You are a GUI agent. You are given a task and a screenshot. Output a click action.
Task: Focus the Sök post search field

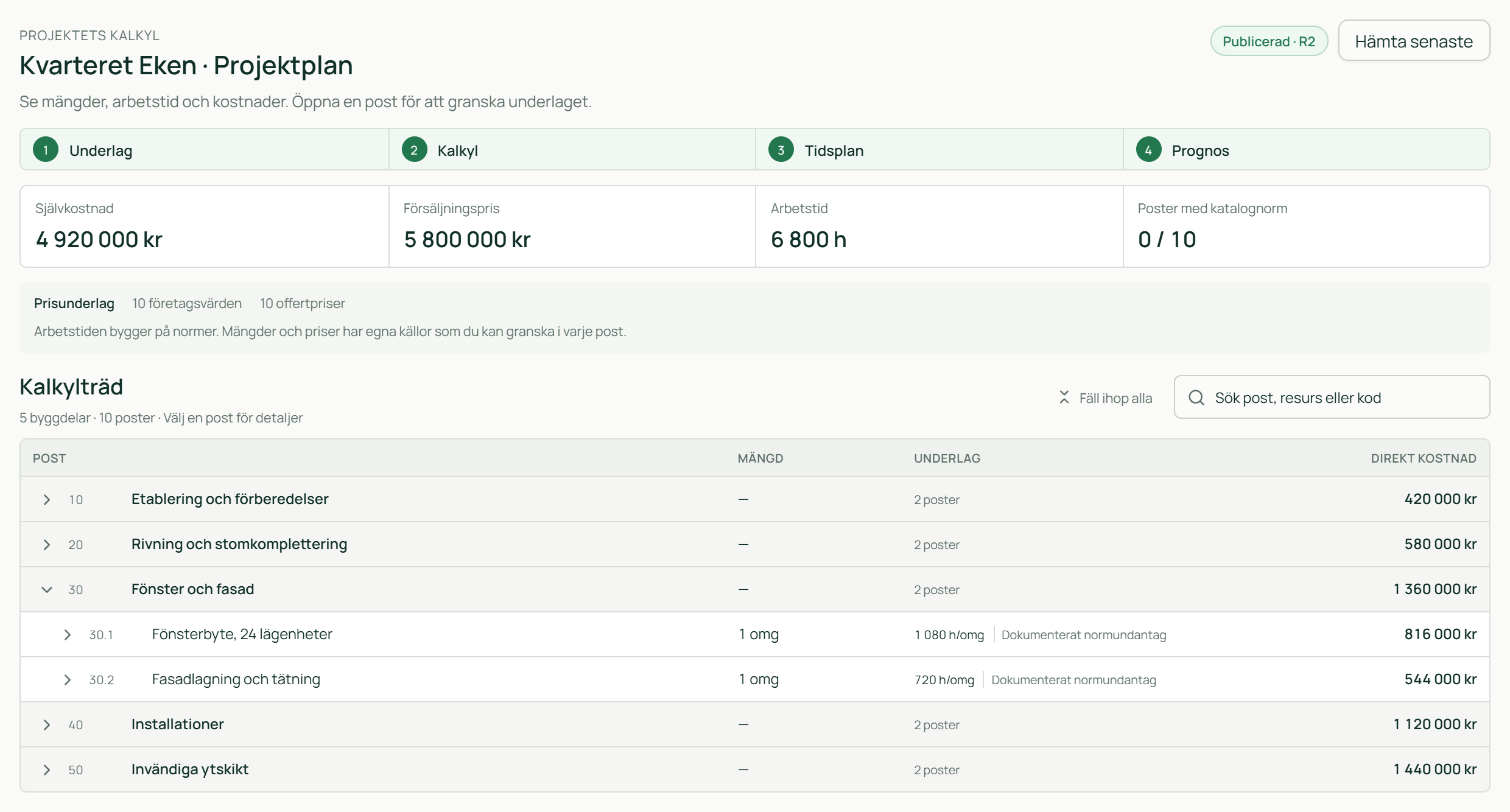tap(1332, 397)
